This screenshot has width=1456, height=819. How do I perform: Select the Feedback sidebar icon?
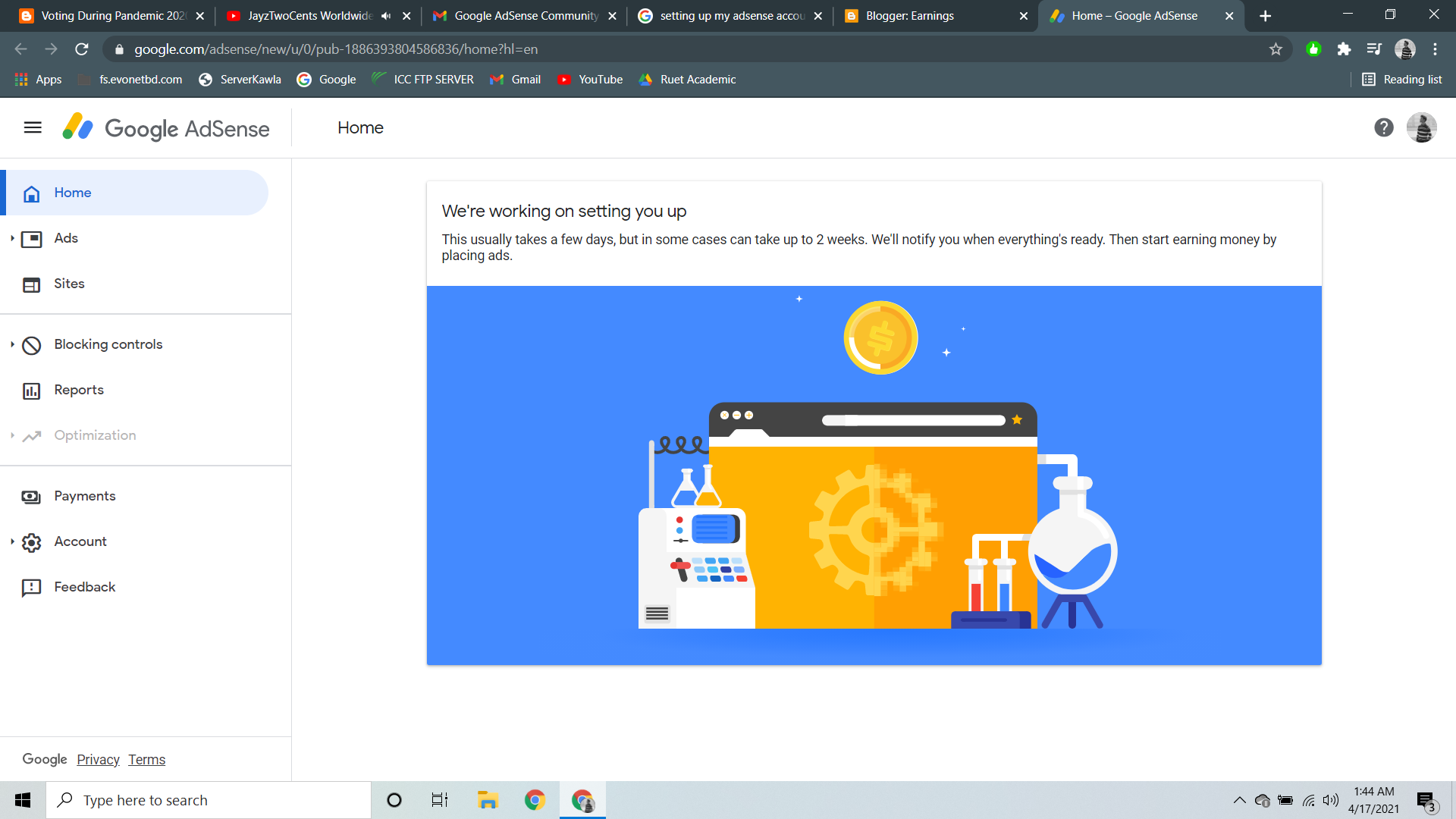[x=30, y=587]
